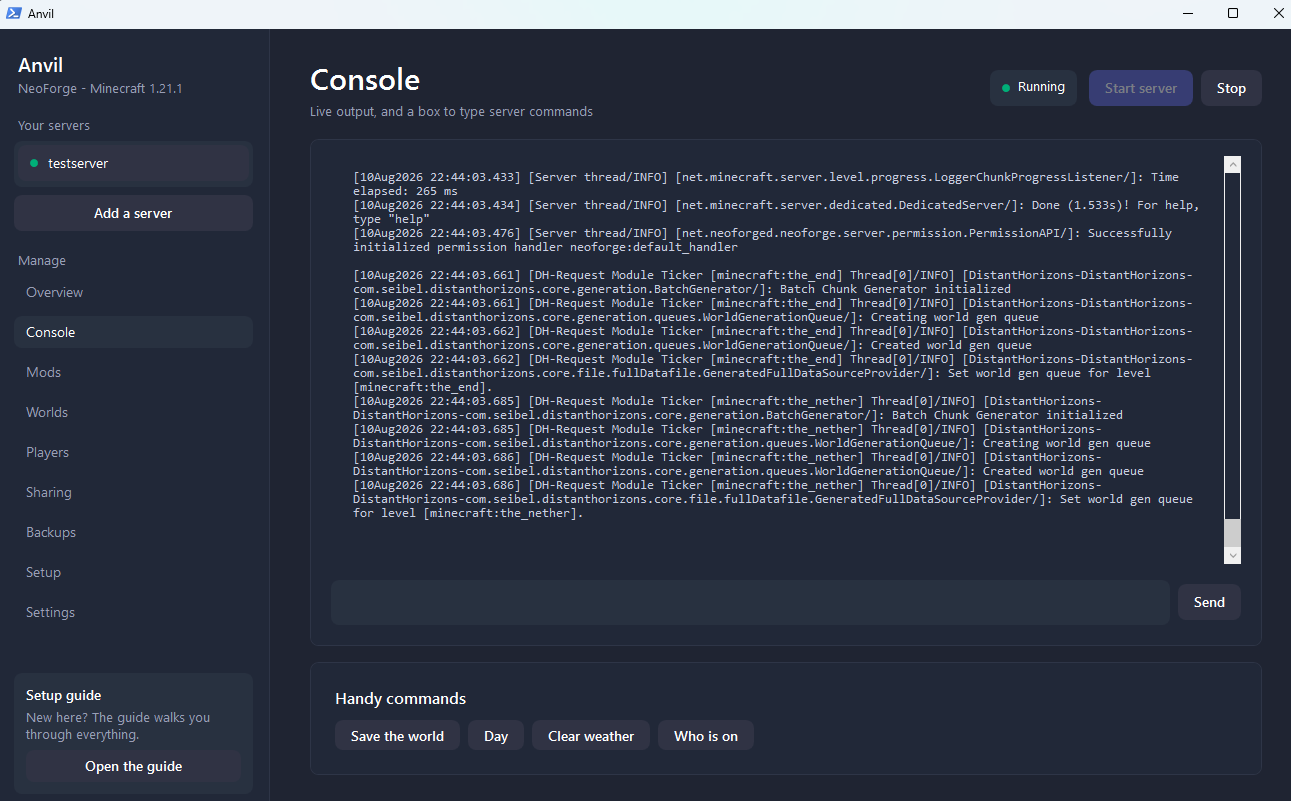Open the Console page
1291x801 pixels.
(x=133, y=332)
